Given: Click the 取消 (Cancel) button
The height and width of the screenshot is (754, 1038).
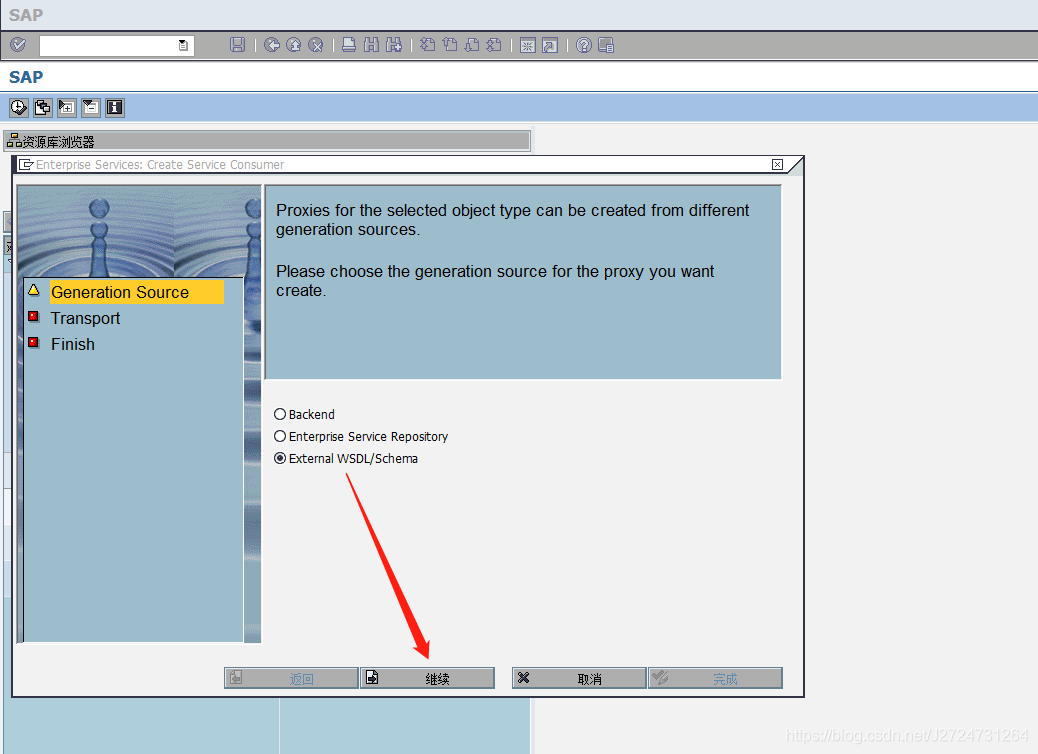Looking at the screenshot, I should (579, 678).
